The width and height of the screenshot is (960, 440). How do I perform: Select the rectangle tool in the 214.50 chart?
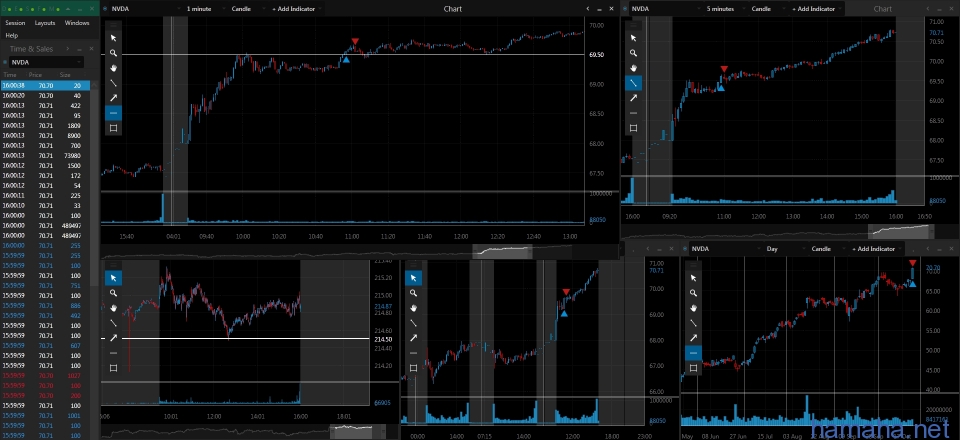tap(113, 368)
